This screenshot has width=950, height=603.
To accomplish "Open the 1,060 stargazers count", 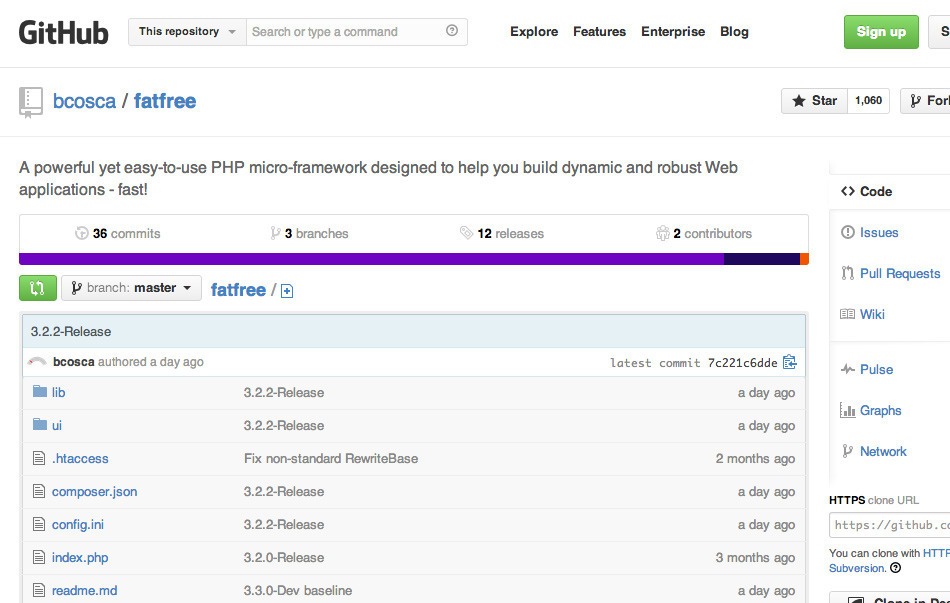I will tap(868, 101).
